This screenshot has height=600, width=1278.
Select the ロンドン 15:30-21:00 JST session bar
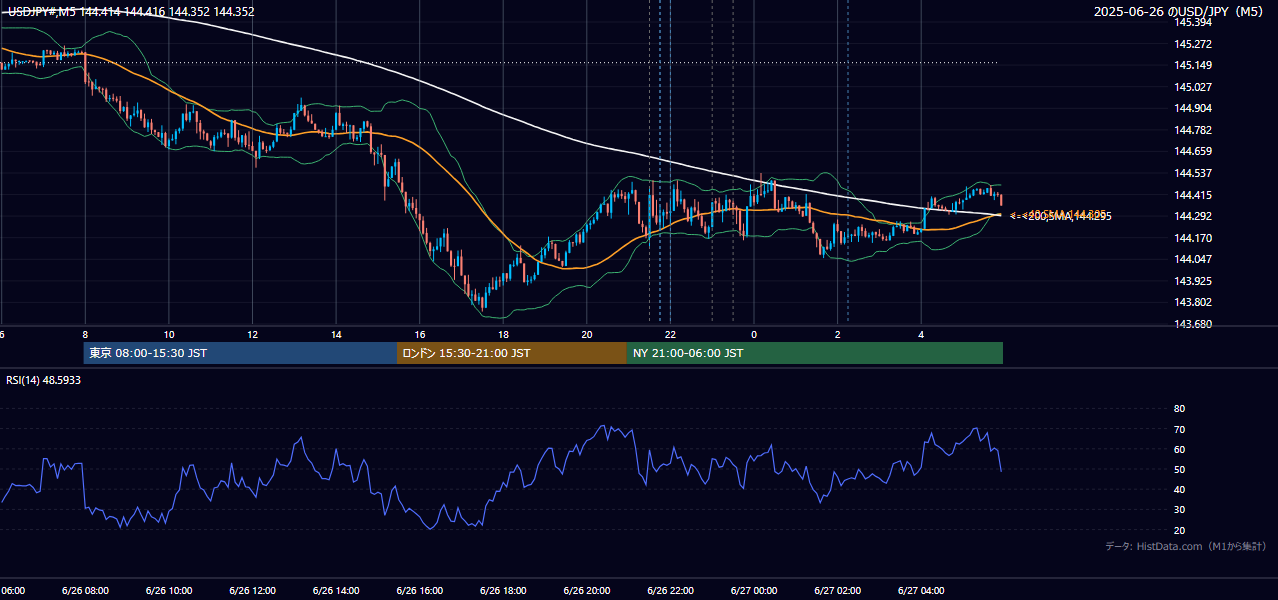coord(512,353)
